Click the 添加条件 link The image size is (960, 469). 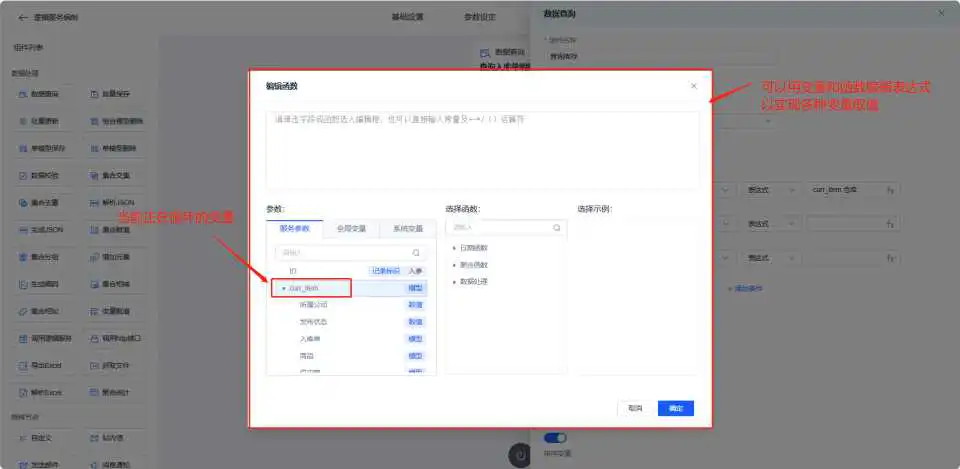[x=745, y=288]
